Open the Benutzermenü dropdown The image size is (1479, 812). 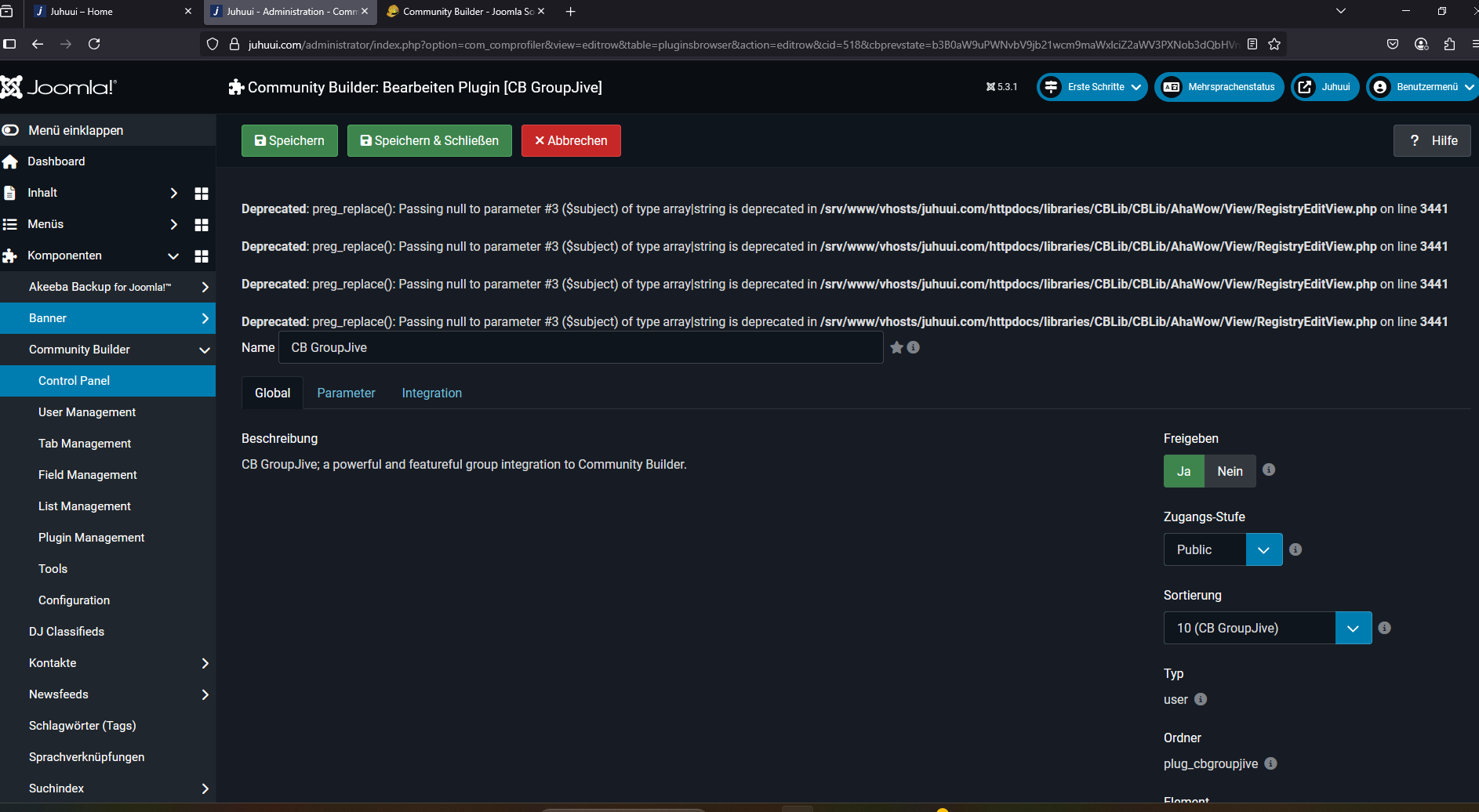(1423, 87)
